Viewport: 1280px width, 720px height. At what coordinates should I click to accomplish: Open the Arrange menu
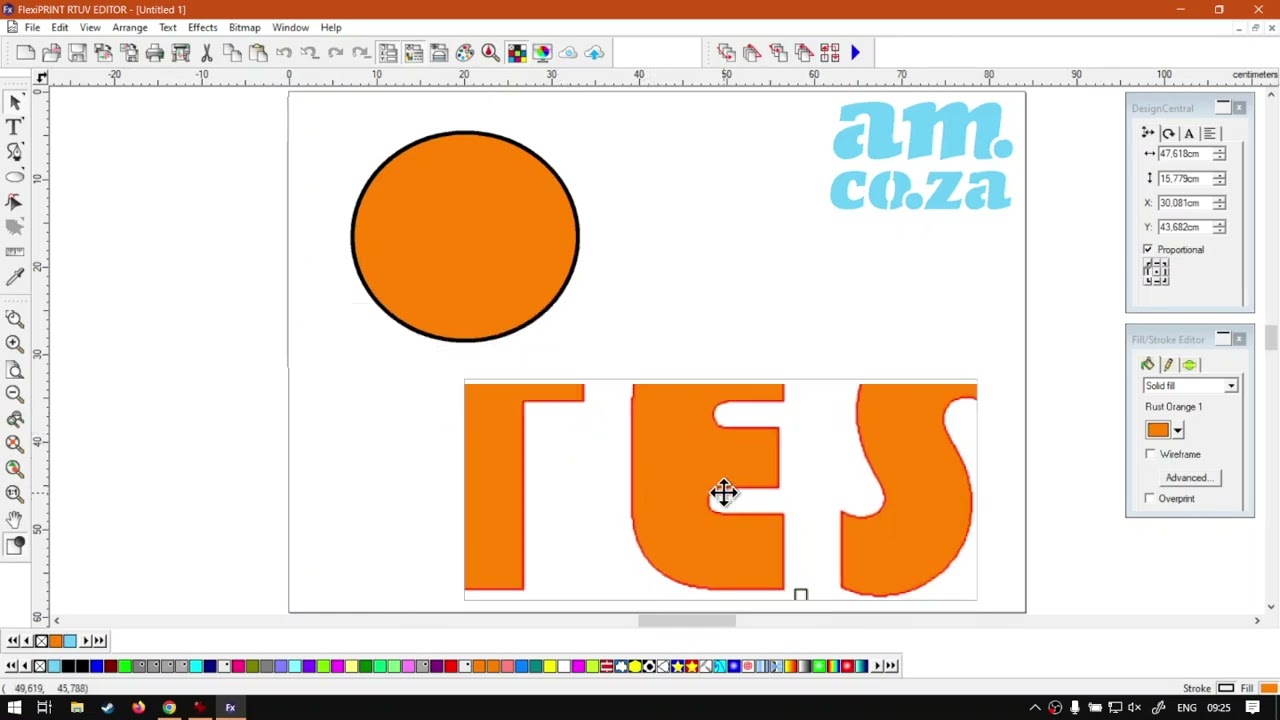coord(129,27)
